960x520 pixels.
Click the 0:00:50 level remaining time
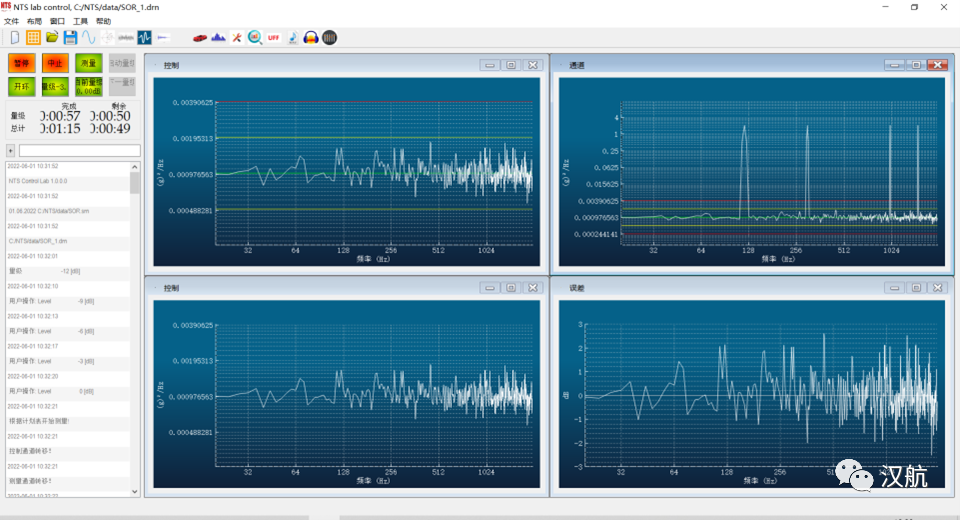pyautogui.click(x=110, y=116)
